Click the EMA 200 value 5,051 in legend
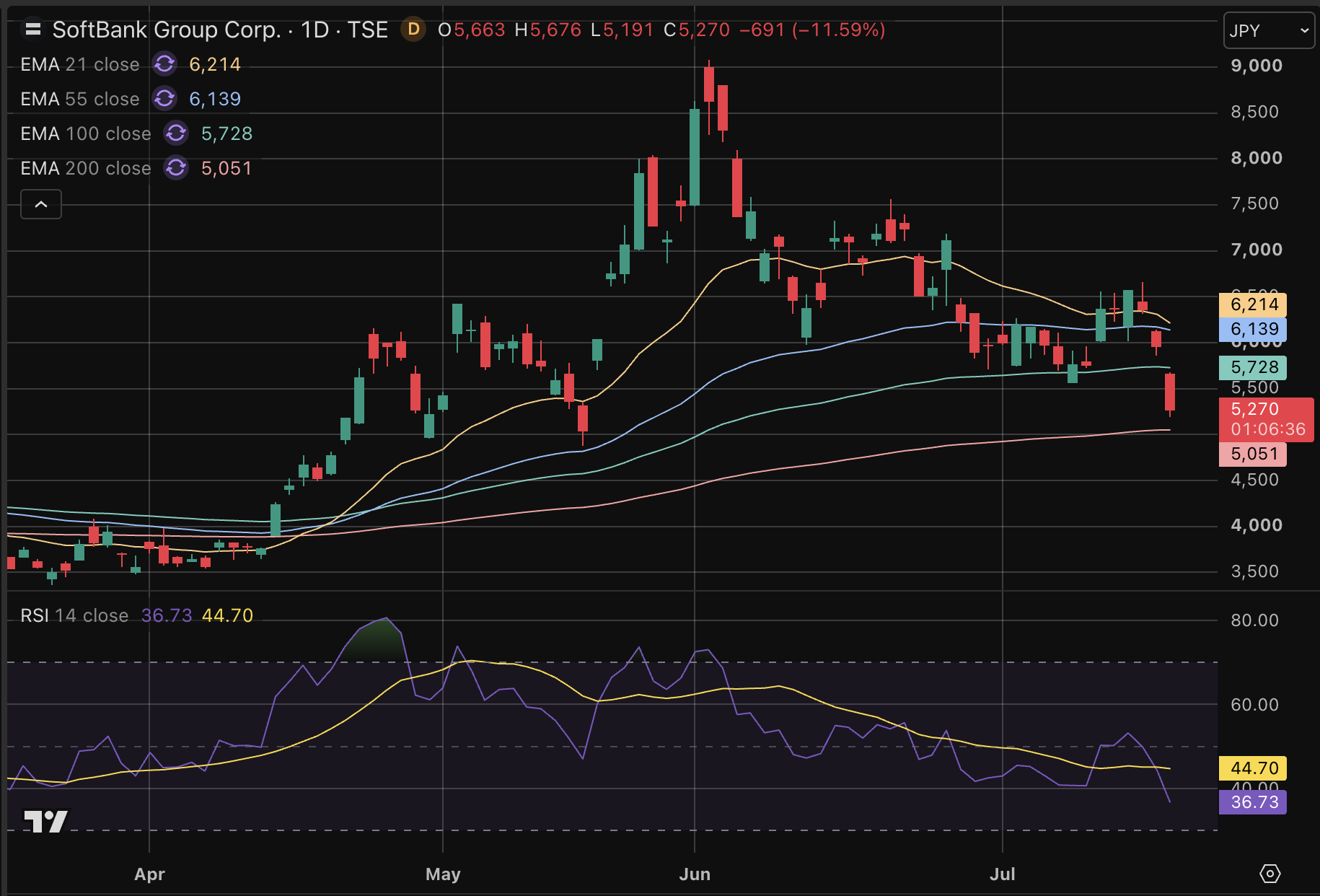The image size is (1320, 896). (x=226, y=168)
